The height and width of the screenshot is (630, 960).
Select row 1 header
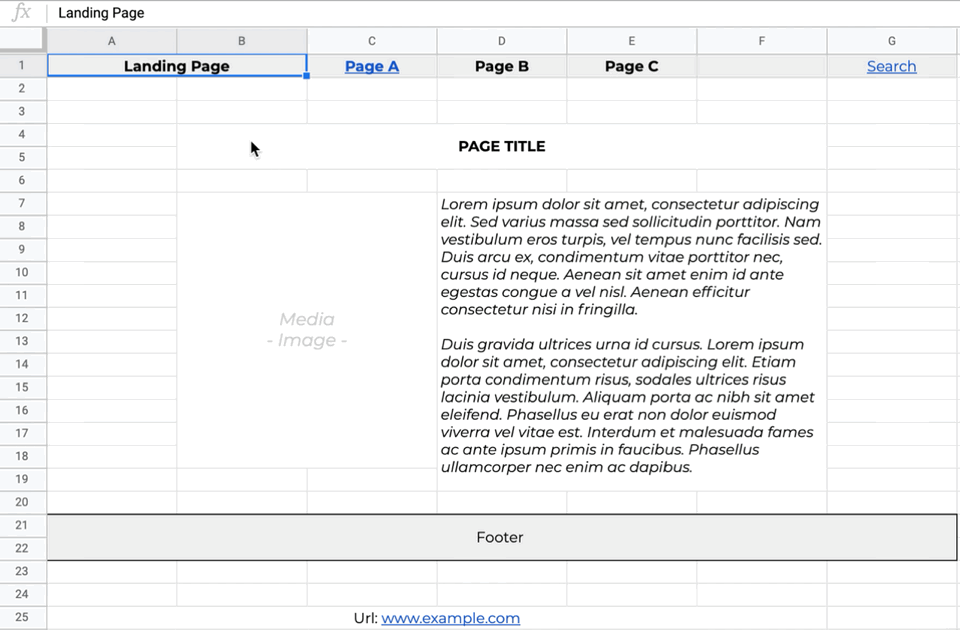coord(22,66)
